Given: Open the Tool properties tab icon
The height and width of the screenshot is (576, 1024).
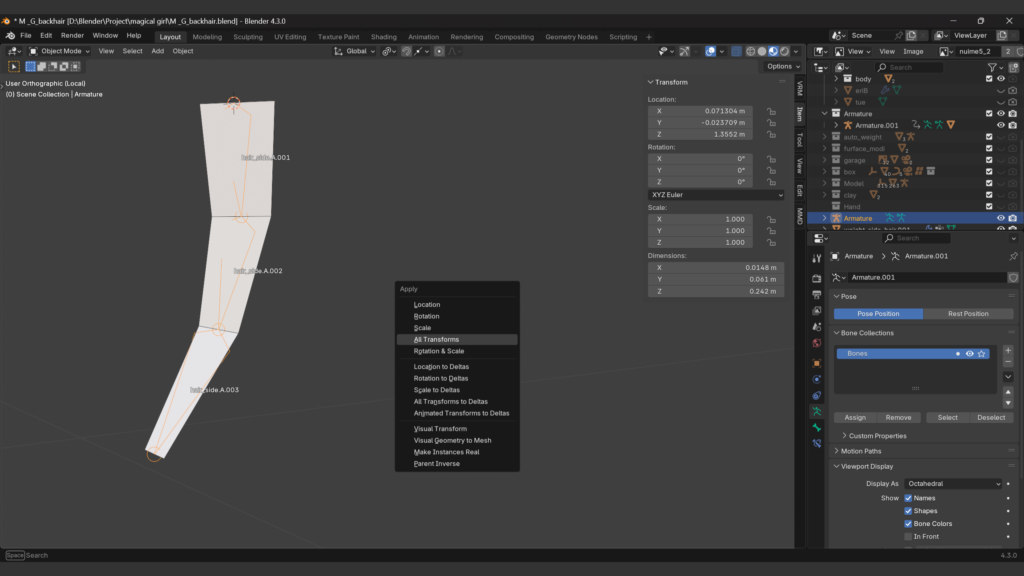Looking at the screenshot, I should click(x=817, y=259).
